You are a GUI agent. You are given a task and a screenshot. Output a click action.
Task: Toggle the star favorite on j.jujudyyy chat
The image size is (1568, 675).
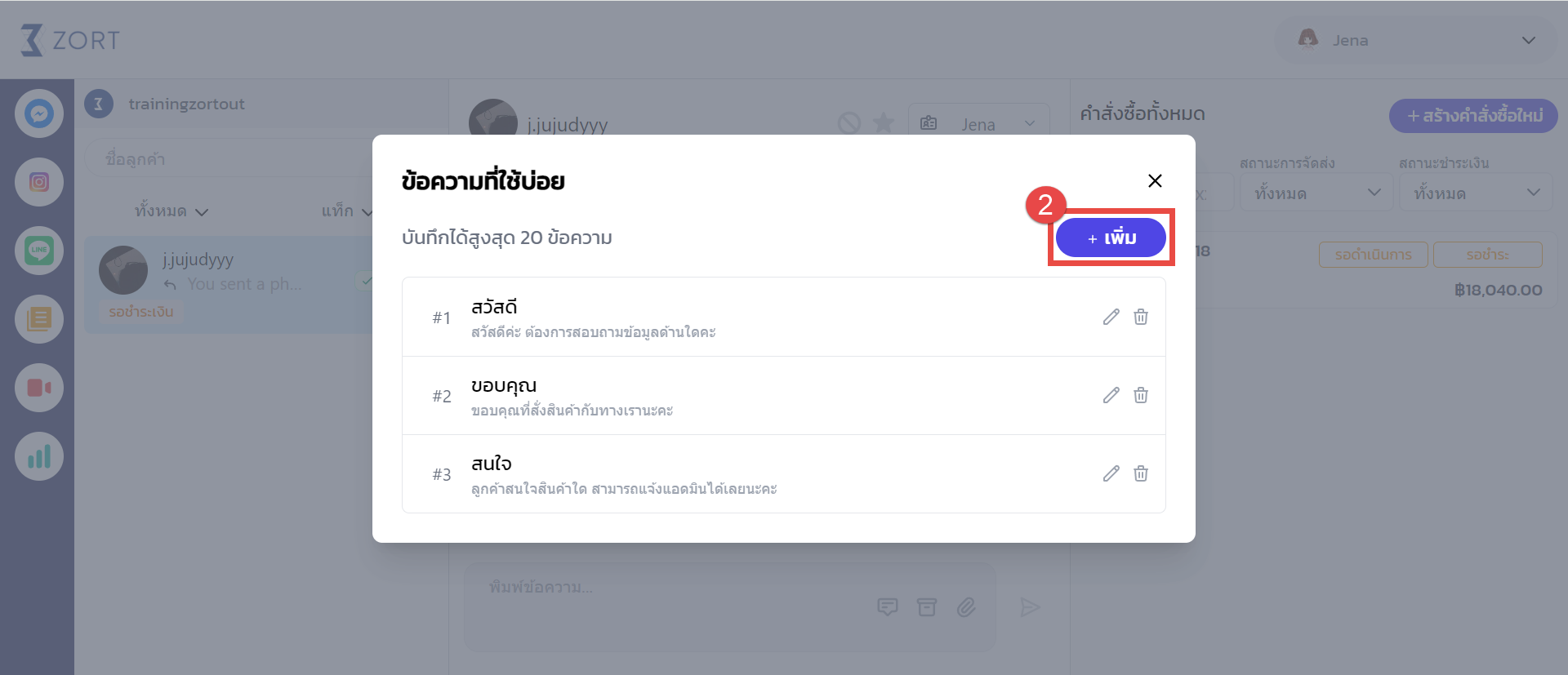[x=884, y=123]
